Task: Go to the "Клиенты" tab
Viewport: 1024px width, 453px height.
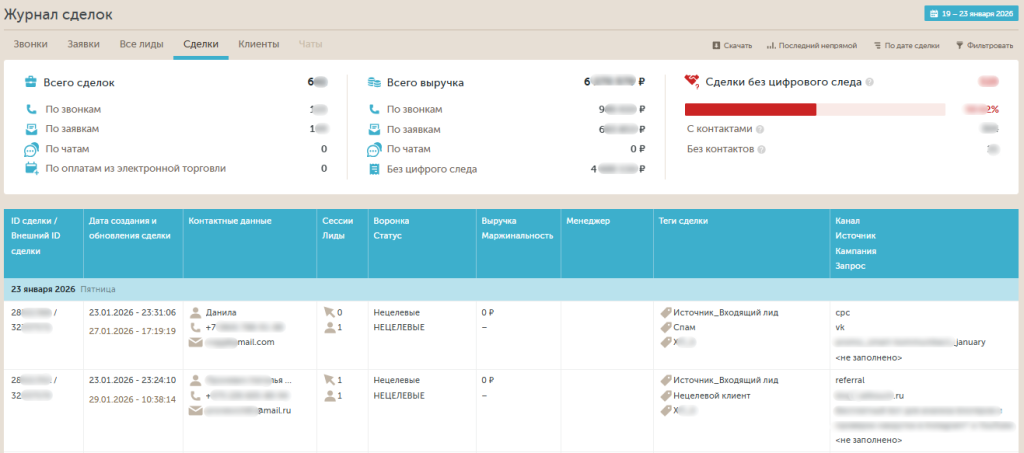Action: 258,44
